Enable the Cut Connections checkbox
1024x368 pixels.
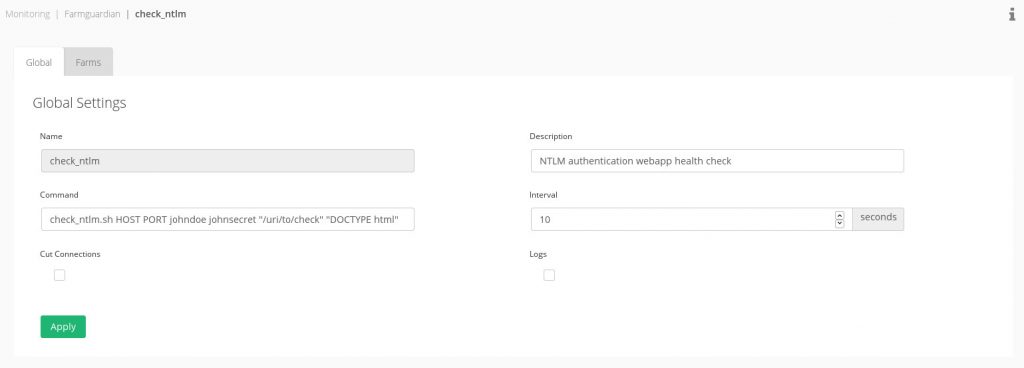[59, 275]
